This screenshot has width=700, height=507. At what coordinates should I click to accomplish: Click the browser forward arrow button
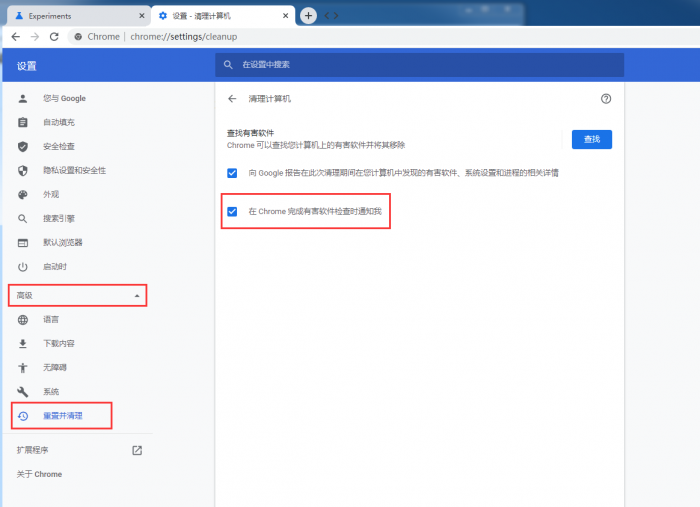(x=35, y=37)
